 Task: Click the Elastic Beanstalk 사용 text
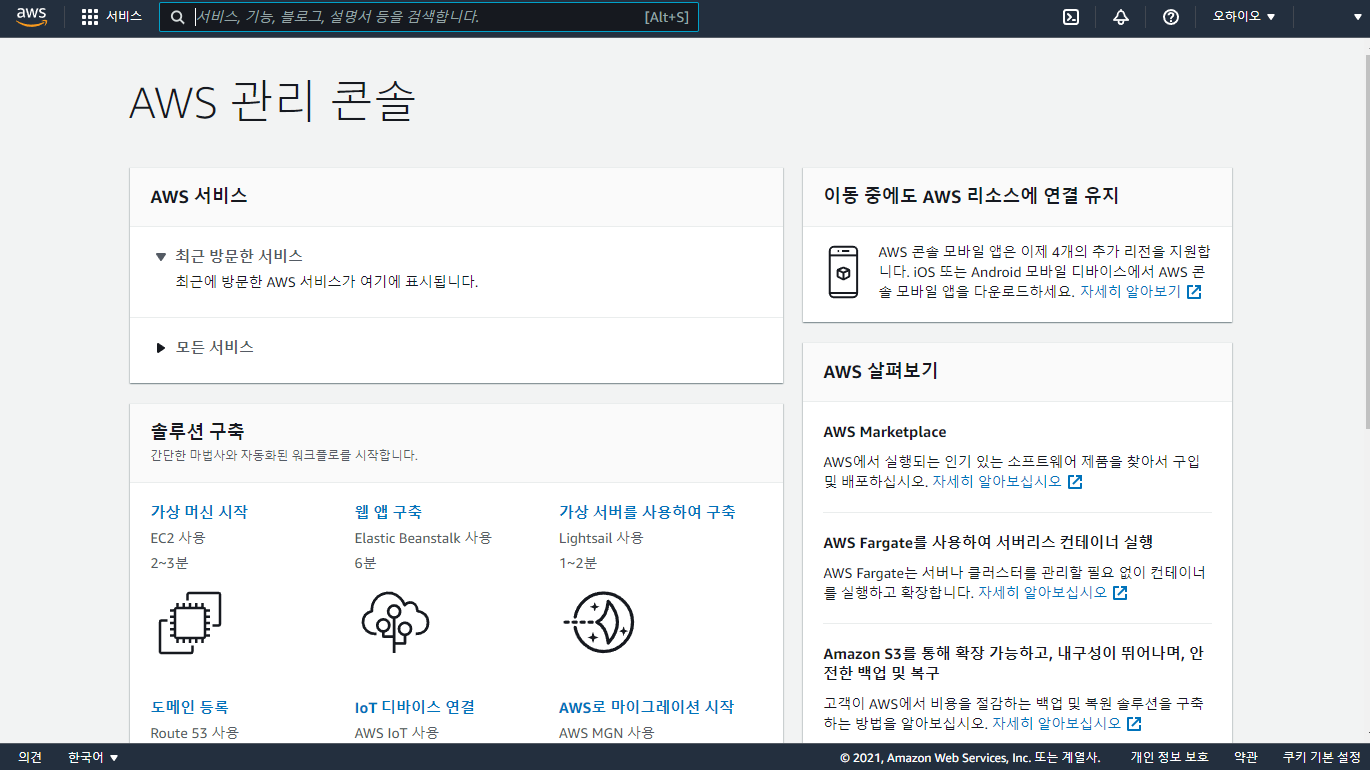(423, 538)
